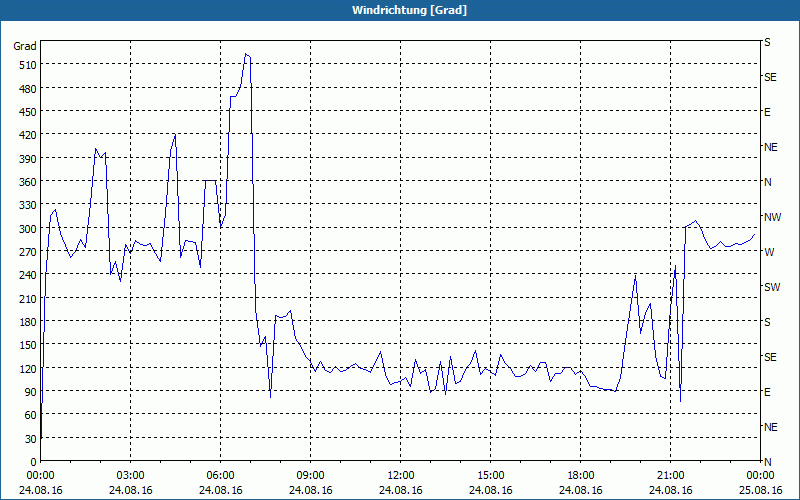
Task: Click the 24.08.16 date under 21:00
Action: tap(670, 490)
